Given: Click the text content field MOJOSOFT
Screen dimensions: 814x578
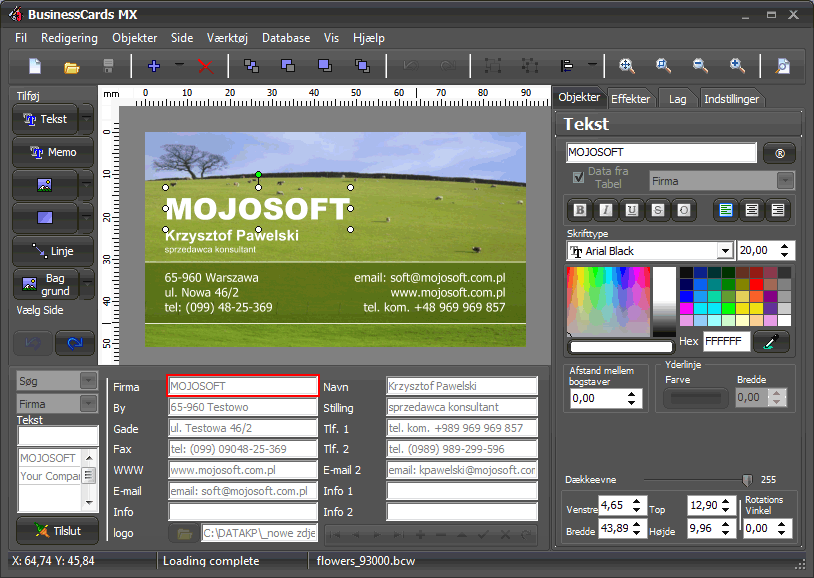Looking at the screenshot, I should coord(661,153).
